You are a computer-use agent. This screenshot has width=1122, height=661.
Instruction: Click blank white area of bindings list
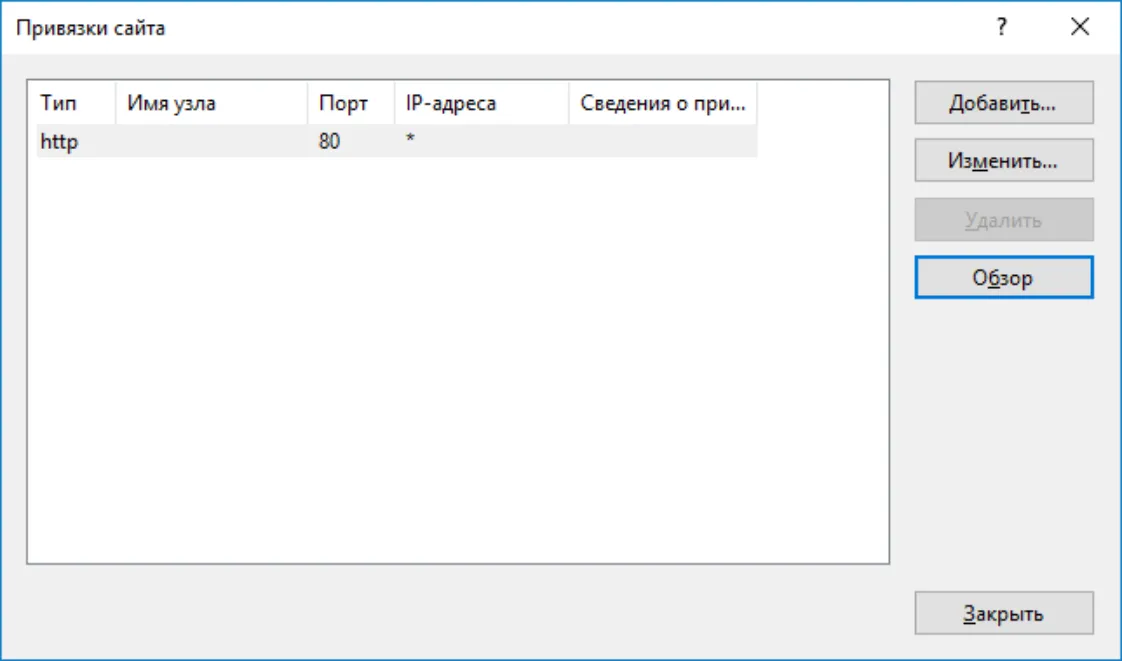[x=458, y=358]
